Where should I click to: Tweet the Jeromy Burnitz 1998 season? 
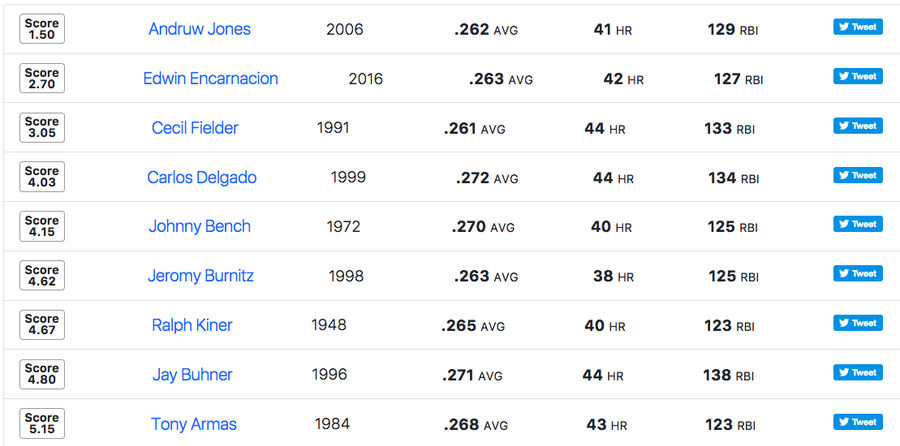point(858,273)
